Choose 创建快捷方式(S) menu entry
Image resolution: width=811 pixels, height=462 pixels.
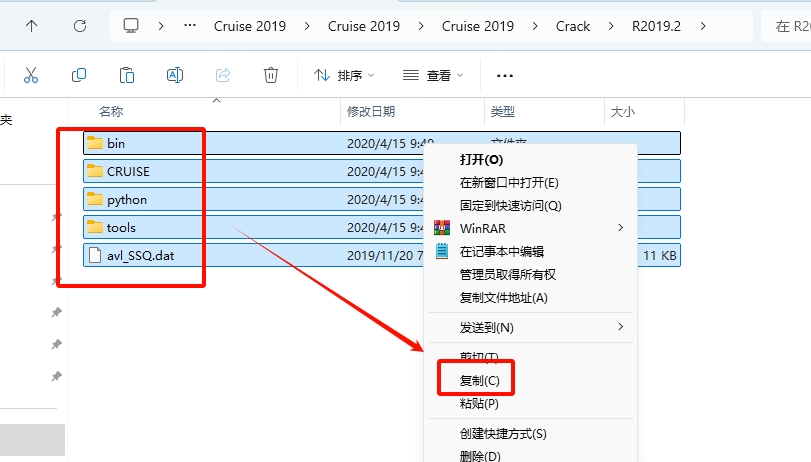click(530, 434)
